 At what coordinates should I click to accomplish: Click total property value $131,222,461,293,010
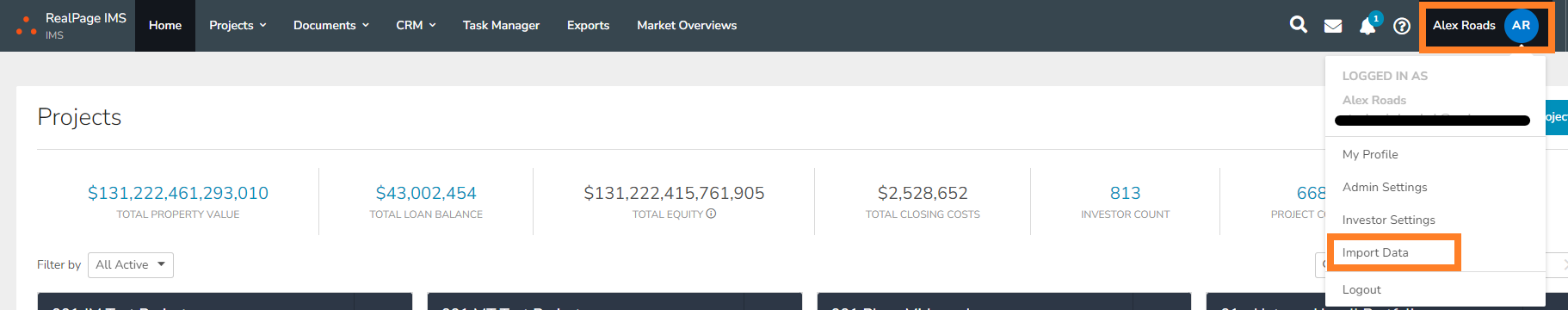tap(178, 193)
